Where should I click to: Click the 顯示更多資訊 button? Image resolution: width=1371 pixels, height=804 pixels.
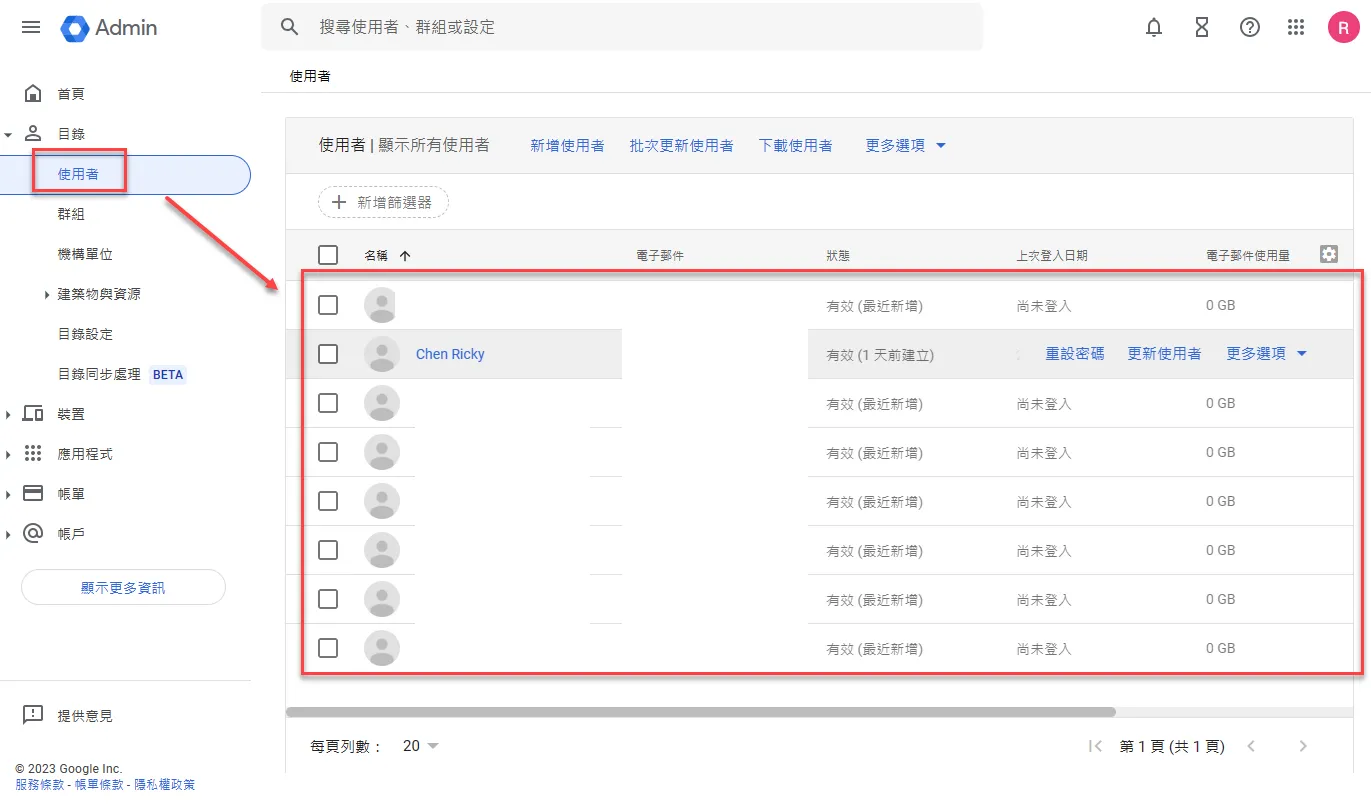pyautogui.click(x=123, y=588)
